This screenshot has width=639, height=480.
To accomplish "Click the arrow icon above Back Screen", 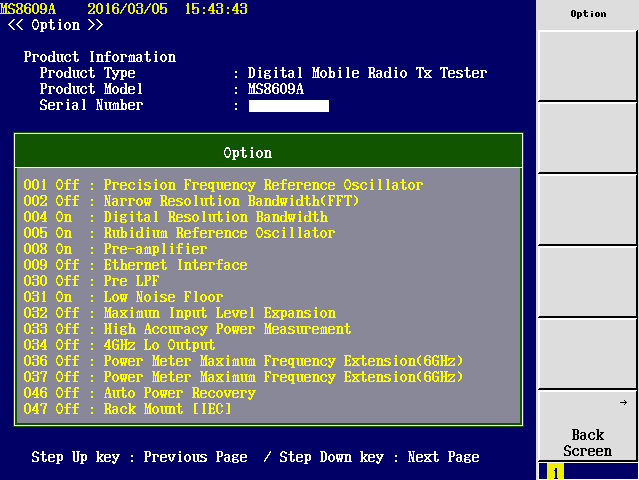I will pos(623,403).
